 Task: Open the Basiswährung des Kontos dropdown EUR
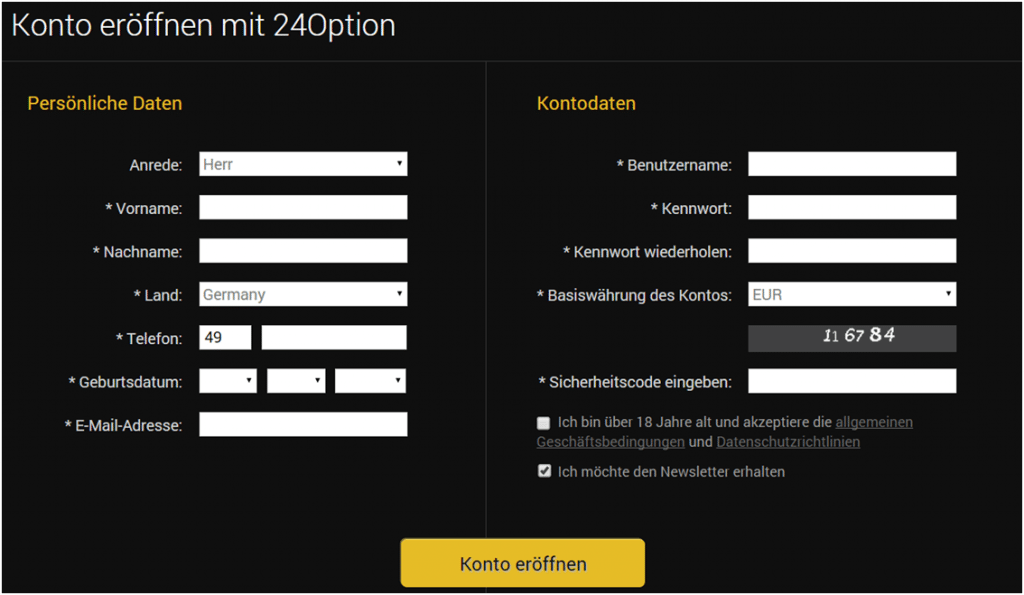pos(852,294)
